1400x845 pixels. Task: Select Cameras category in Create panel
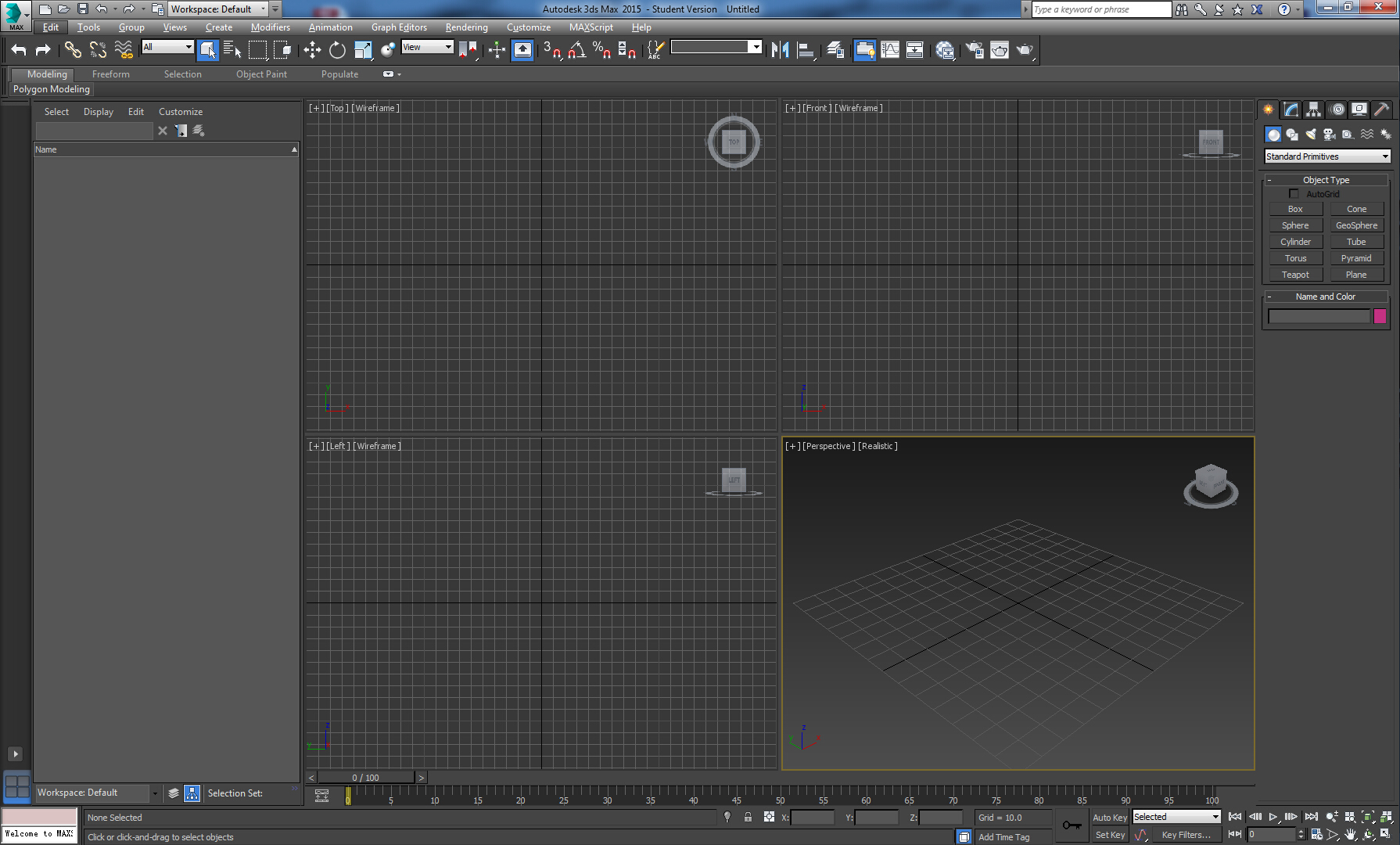1330,135
